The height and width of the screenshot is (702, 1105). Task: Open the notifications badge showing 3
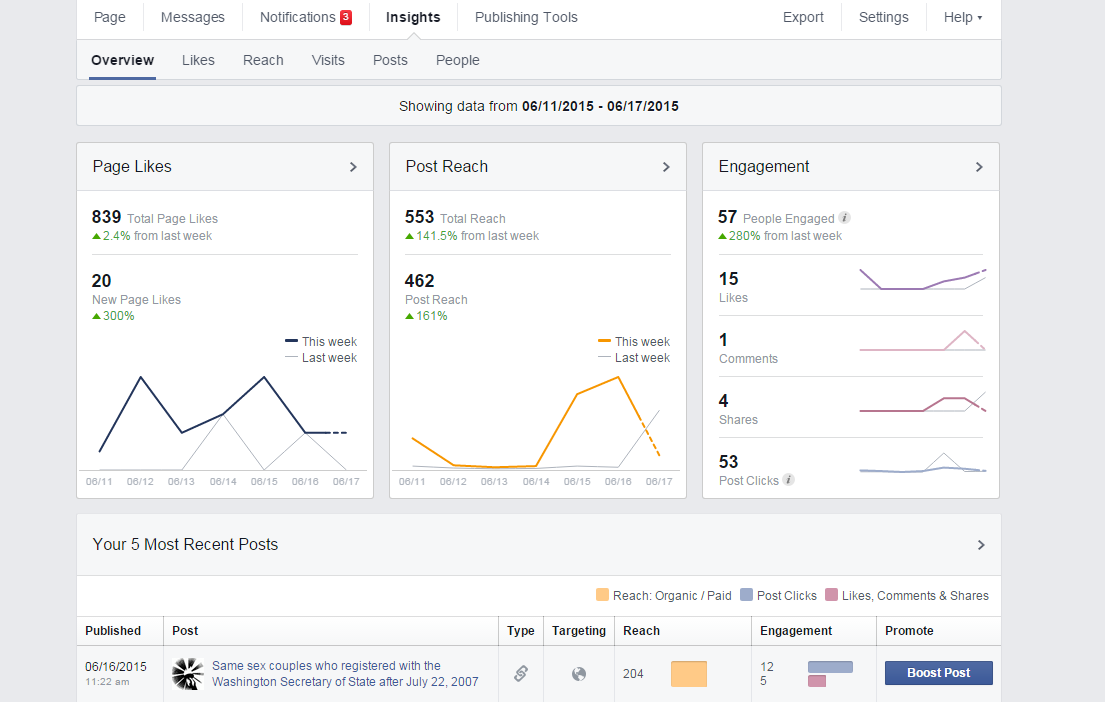(x=346, y=17)
